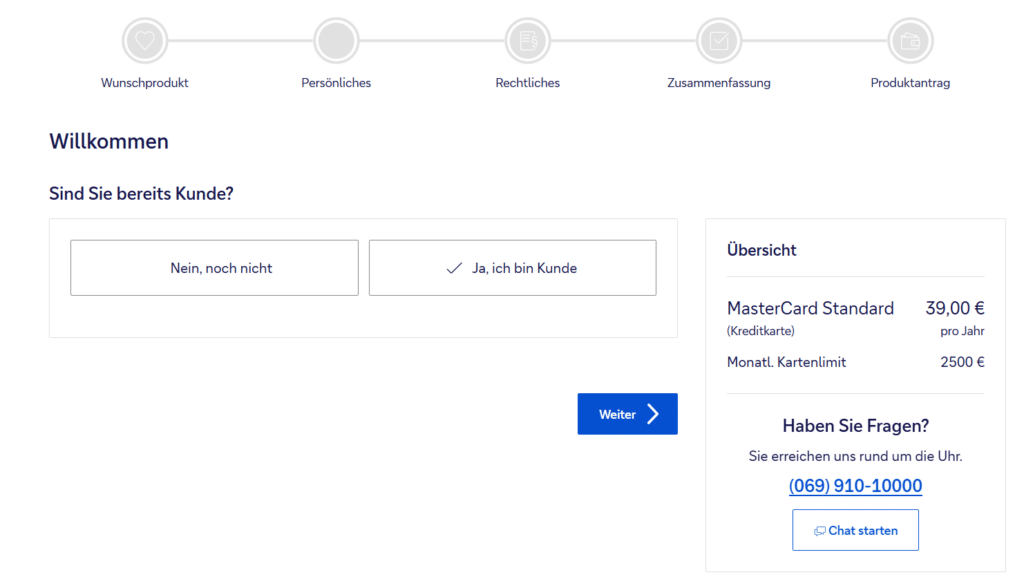1024x577 pixels.
Task: Click the 'Monatl. Kartenlimit' label in the overview
Action: coord(786,362)
